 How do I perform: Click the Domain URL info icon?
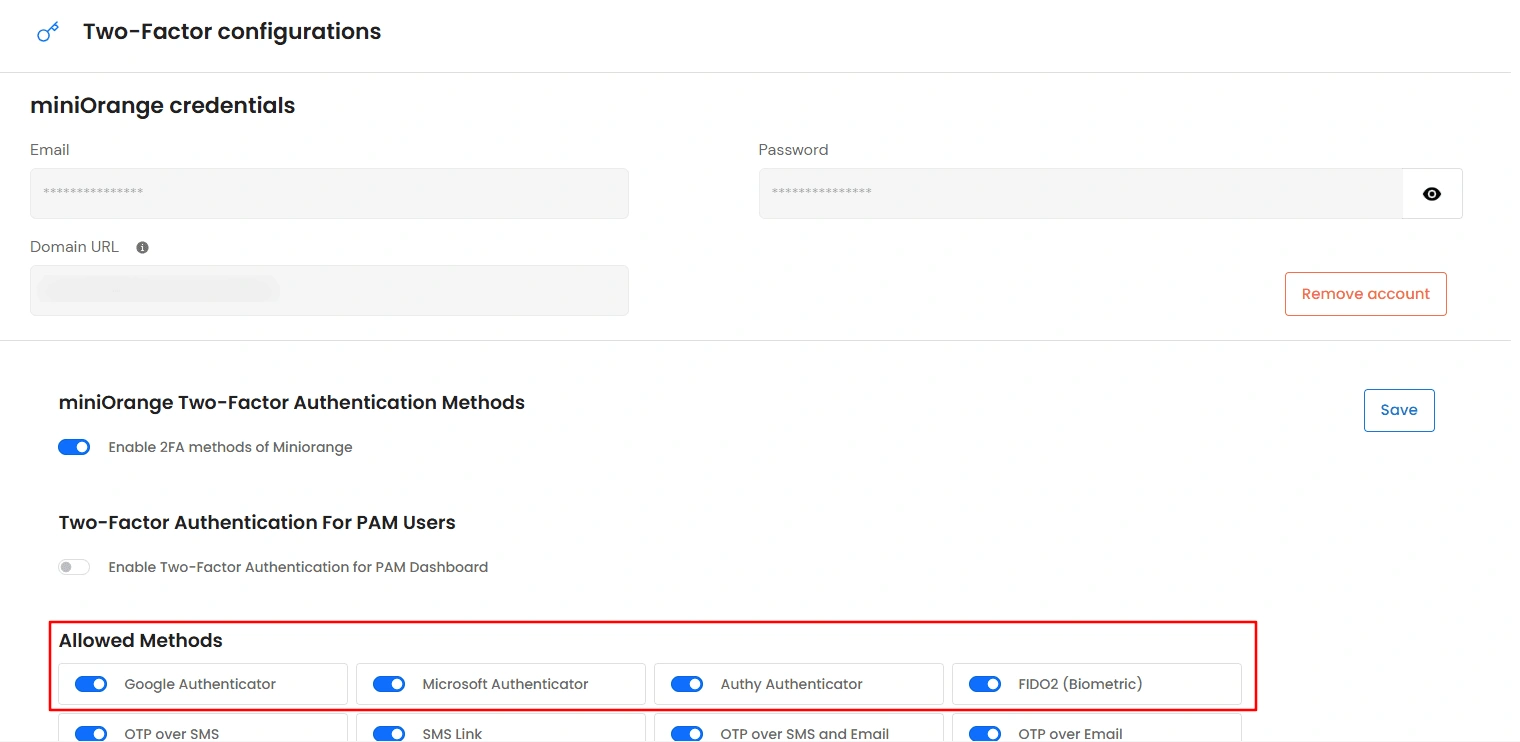click(x=142, y=247)
